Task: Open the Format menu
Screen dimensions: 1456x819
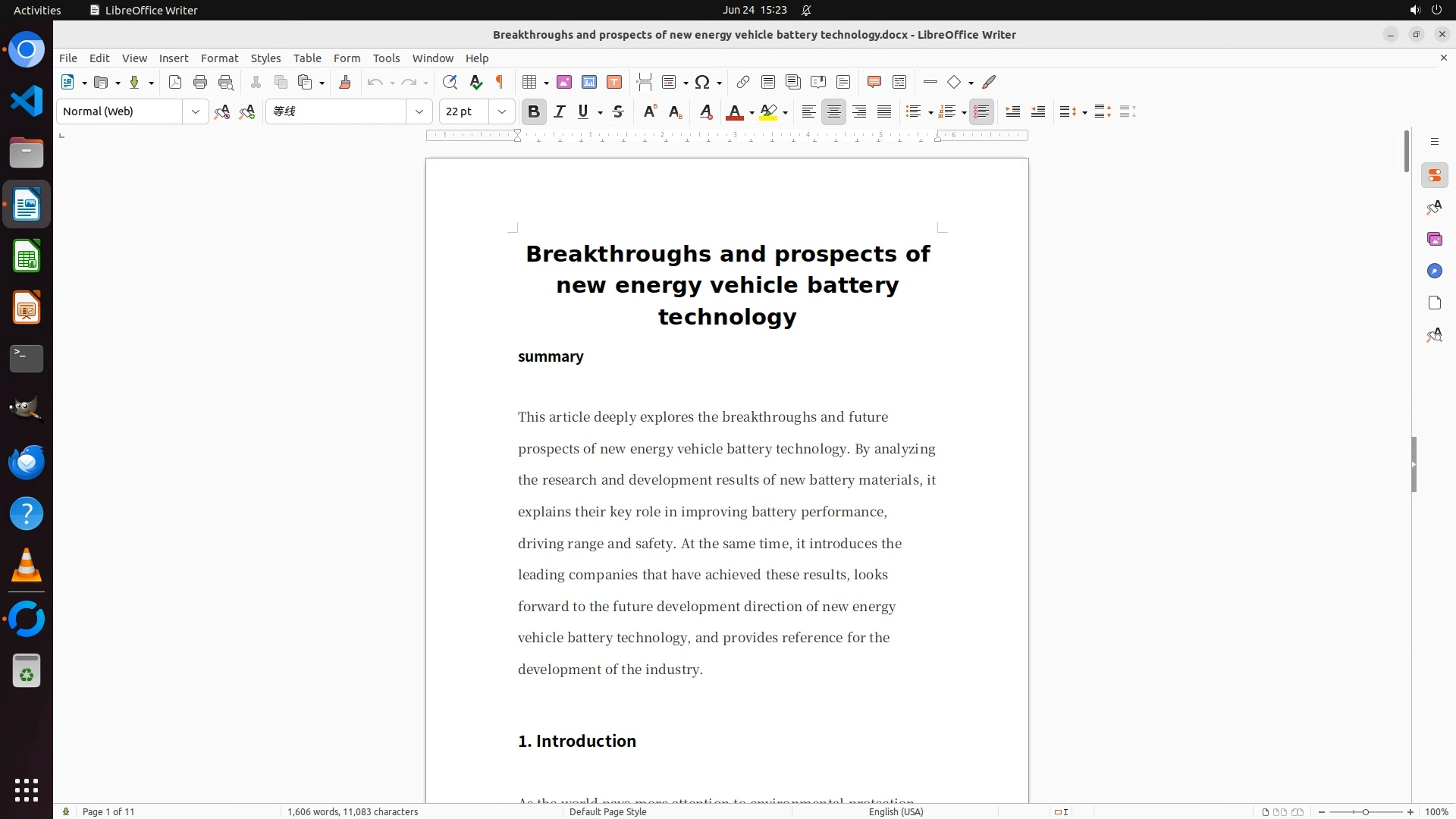Action: pyautogui.click(x=219, y=58)
